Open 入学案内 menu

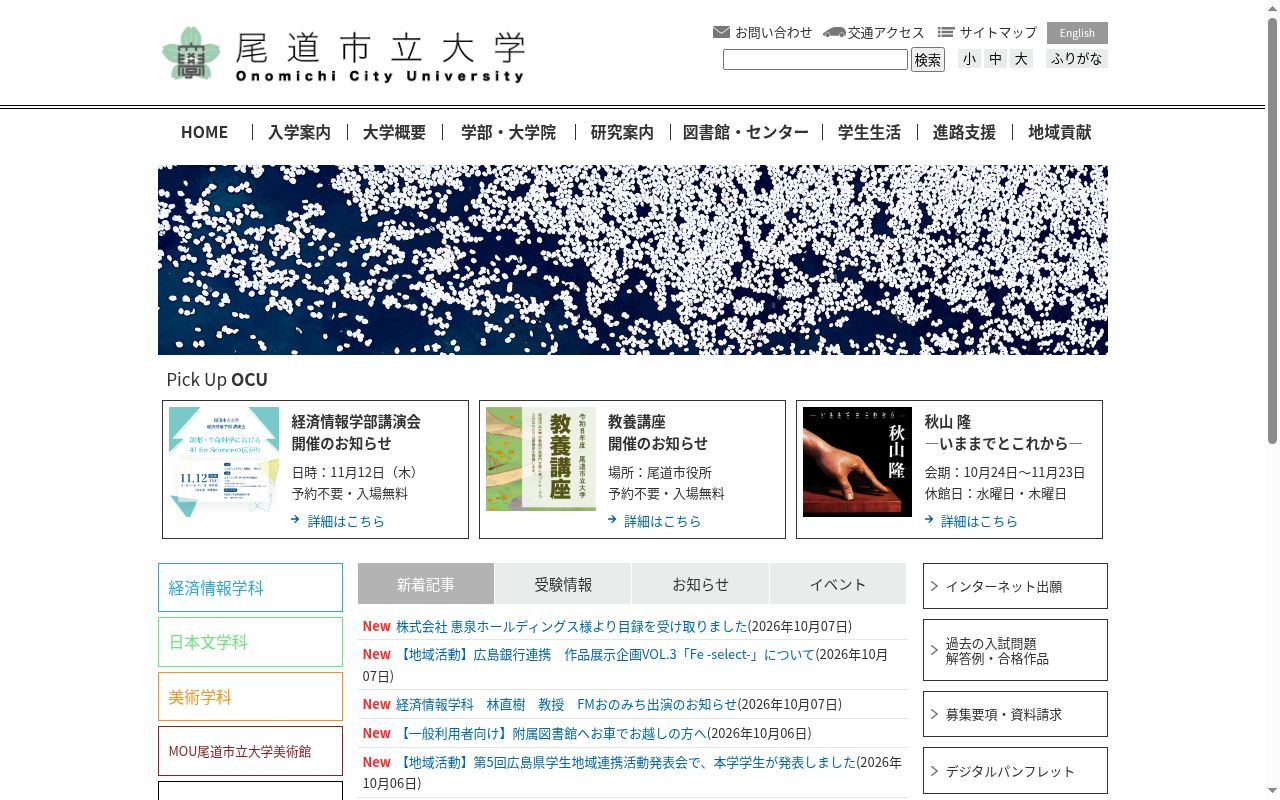coord(299,132)
